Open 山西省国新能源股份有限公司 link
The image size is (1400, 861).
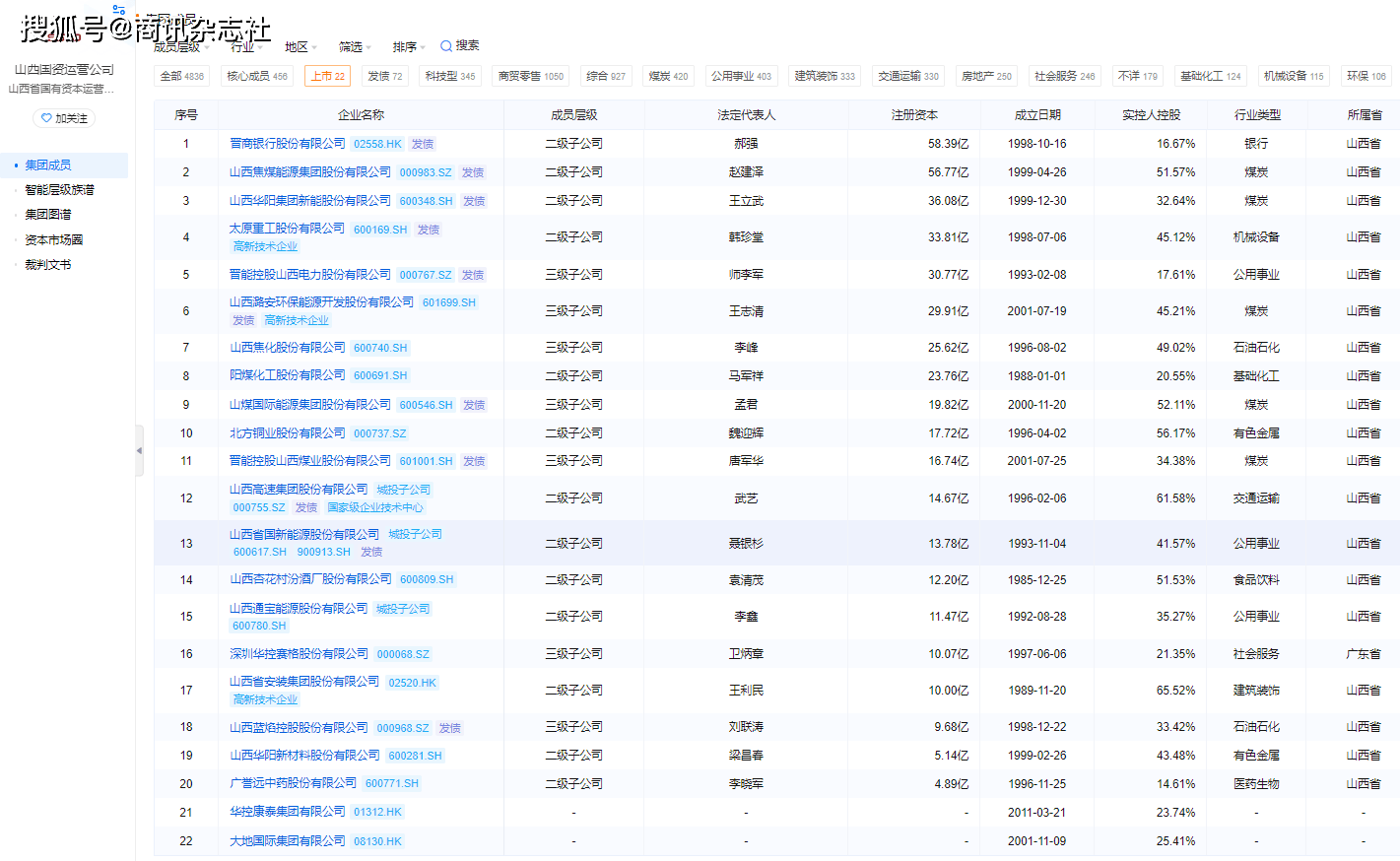pyautogui.click(x=304, y=534)
